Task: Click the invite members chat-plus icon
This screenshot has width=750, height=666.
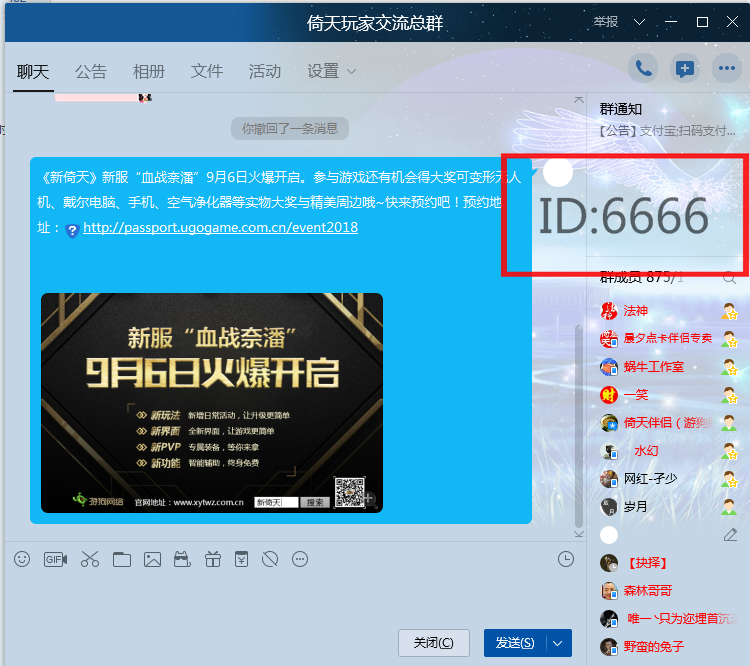Action: pyautogui.click(x=685, y=69)
